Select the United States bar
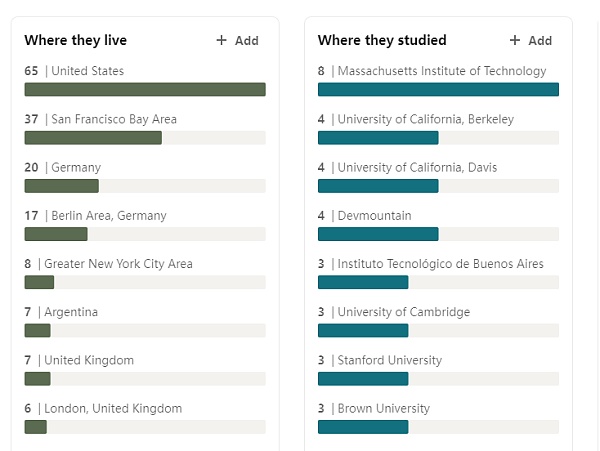This screenshot has width=600, height=451. point(145,89)
